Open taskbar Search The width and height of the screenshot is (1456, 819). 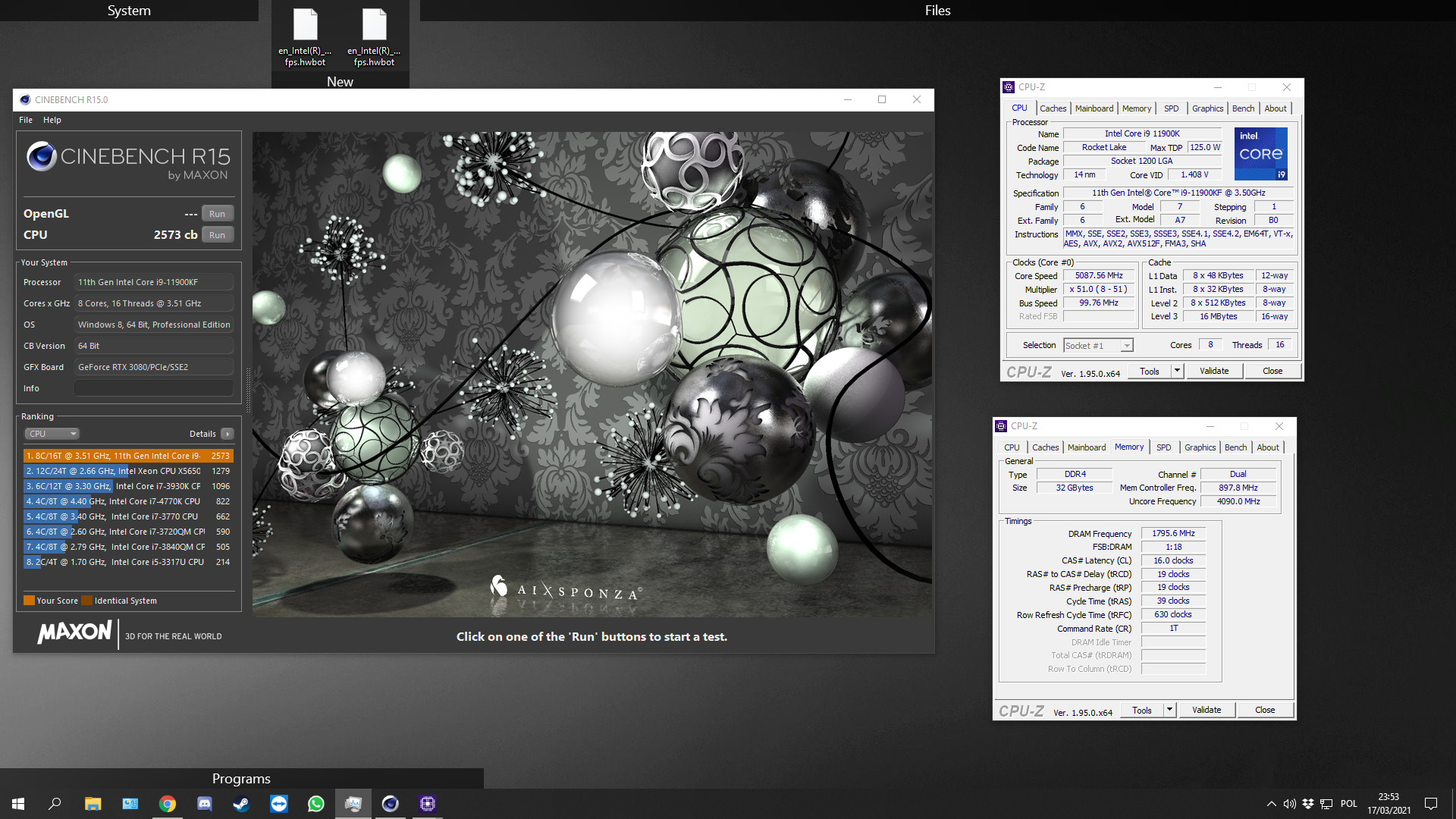[x=55, y=804]
